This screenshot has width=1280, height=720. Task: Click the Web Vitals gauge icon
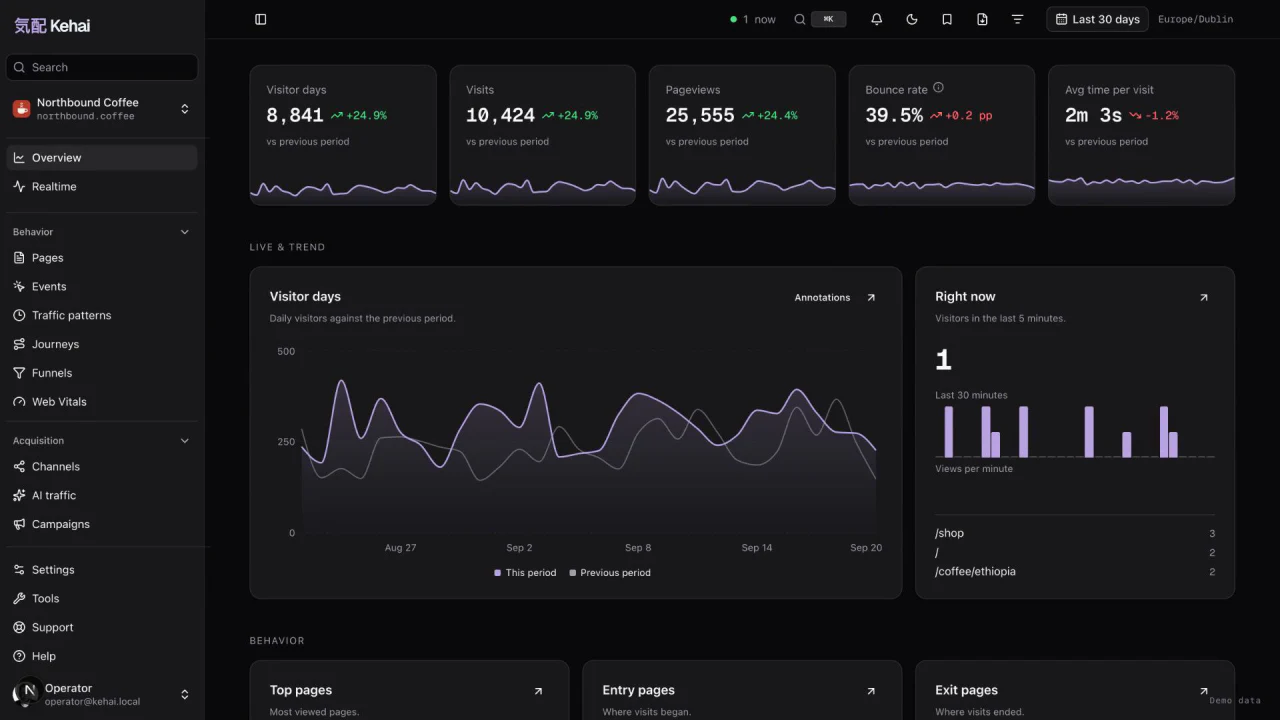(x=19, y=402)
